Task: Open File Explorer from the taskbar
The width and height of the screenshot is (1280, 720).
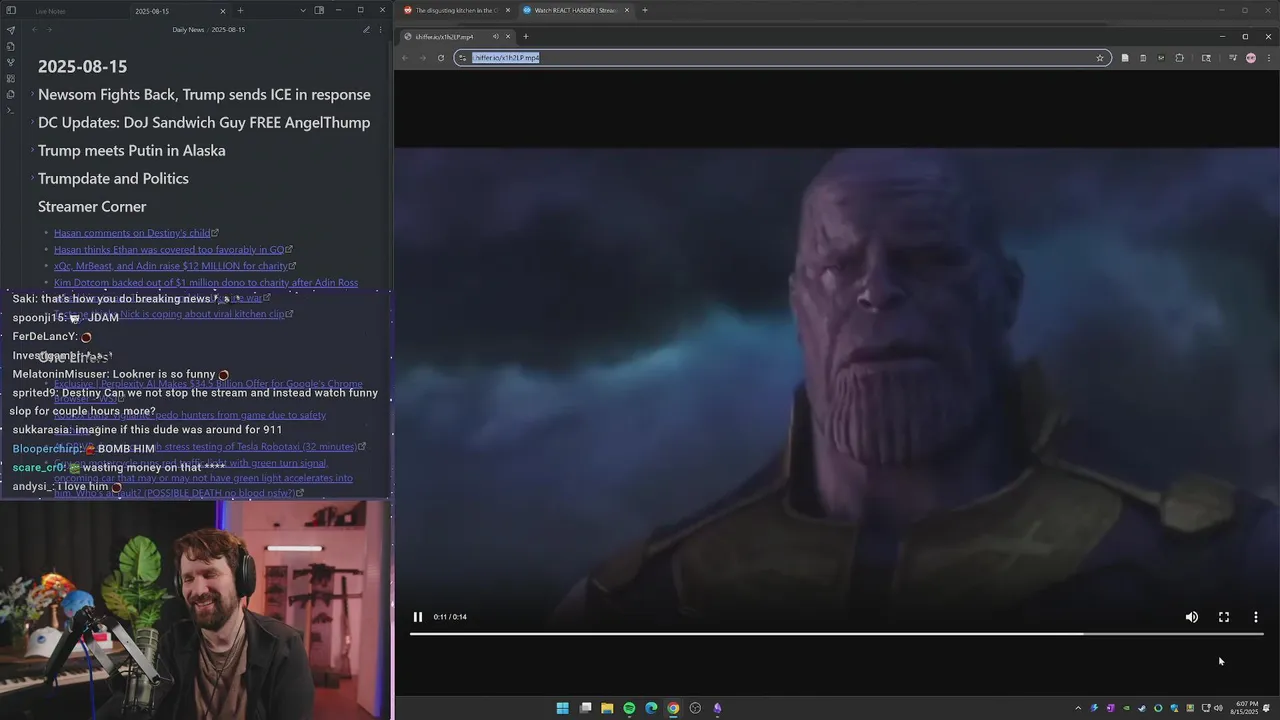Action: pyautogui.click(x=607, y=708)
